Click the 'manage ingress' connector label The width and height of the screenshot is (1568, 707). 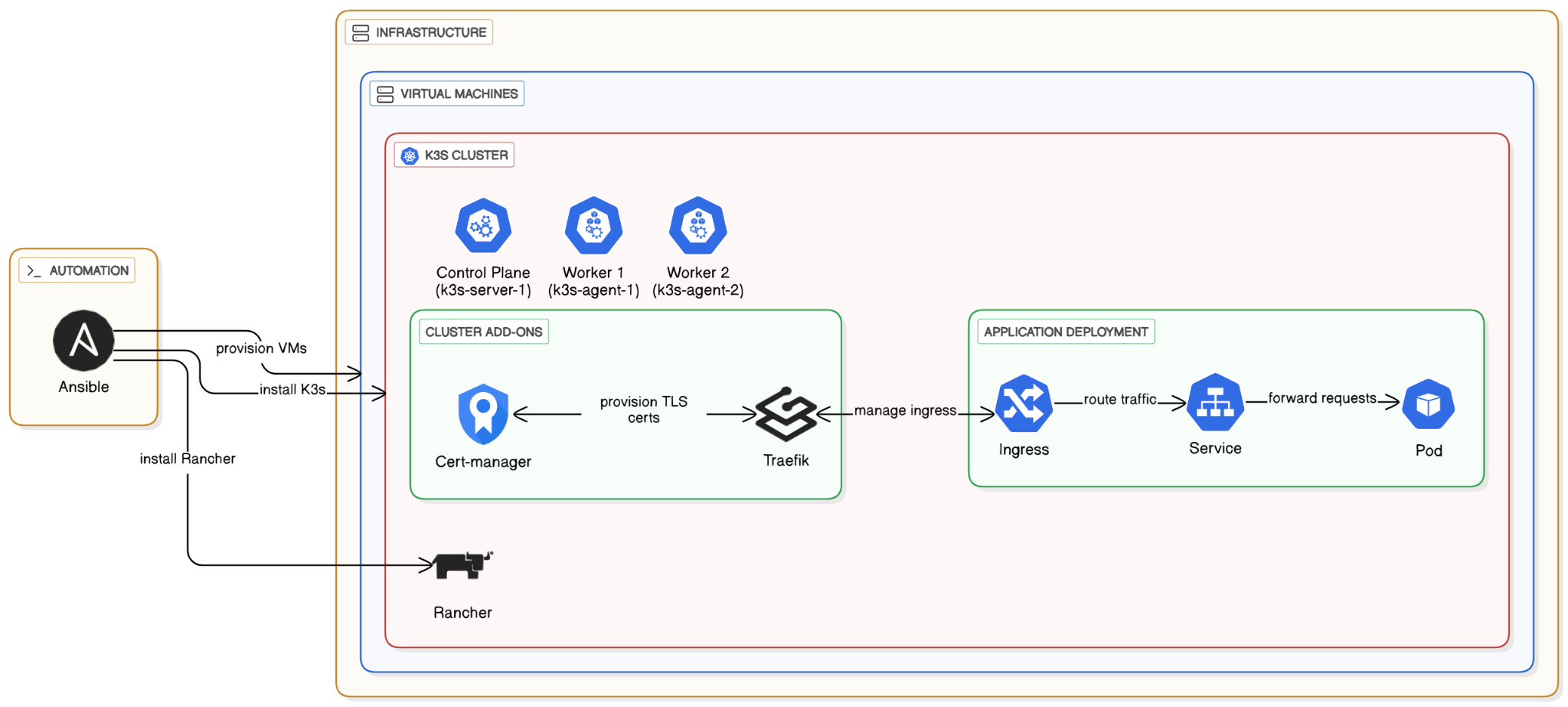pos(905,411)
